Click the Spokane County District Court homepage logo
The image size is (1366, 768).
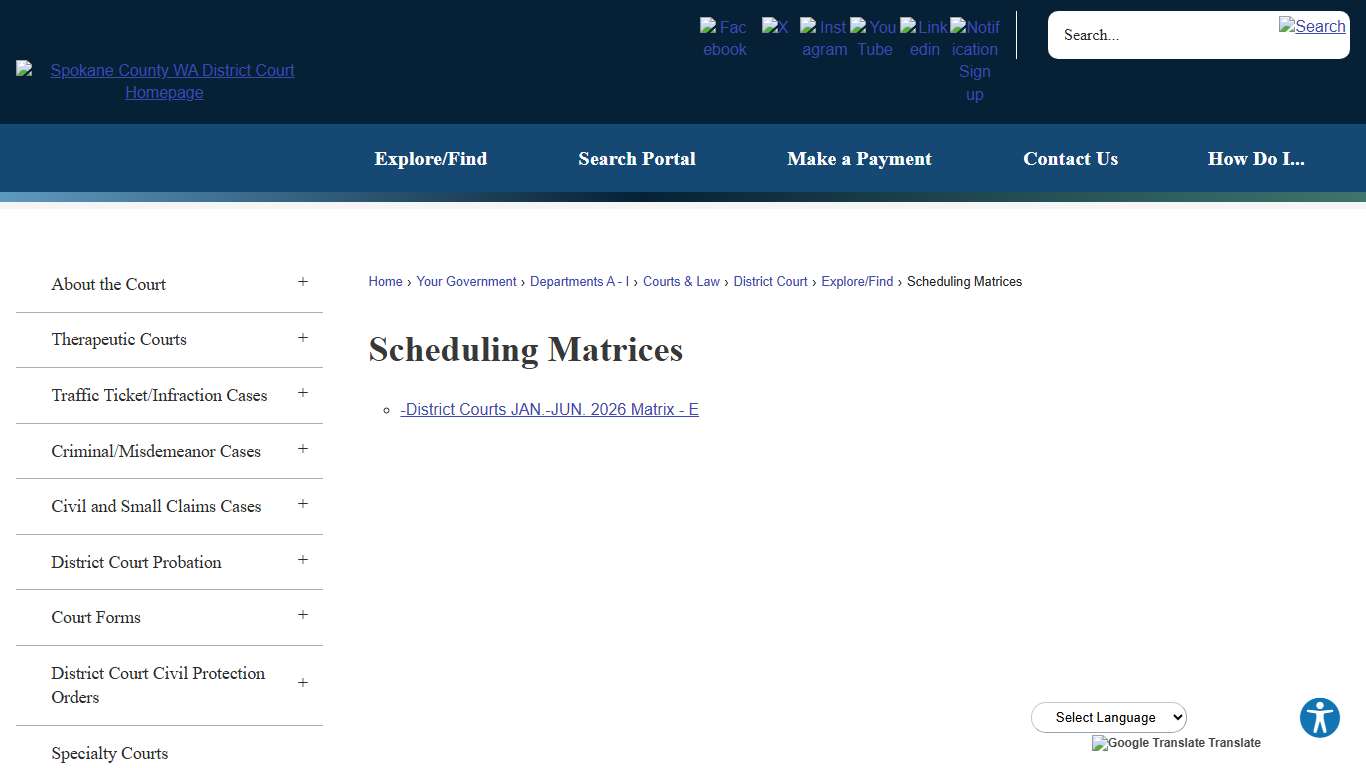(x=164, y=81)
